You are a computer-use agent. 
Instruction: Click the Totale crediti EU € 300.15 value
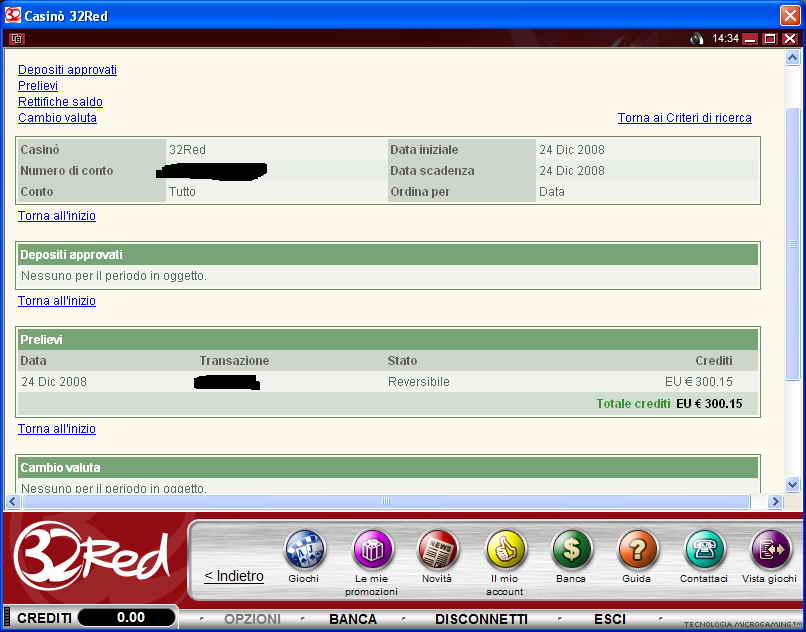709,404
